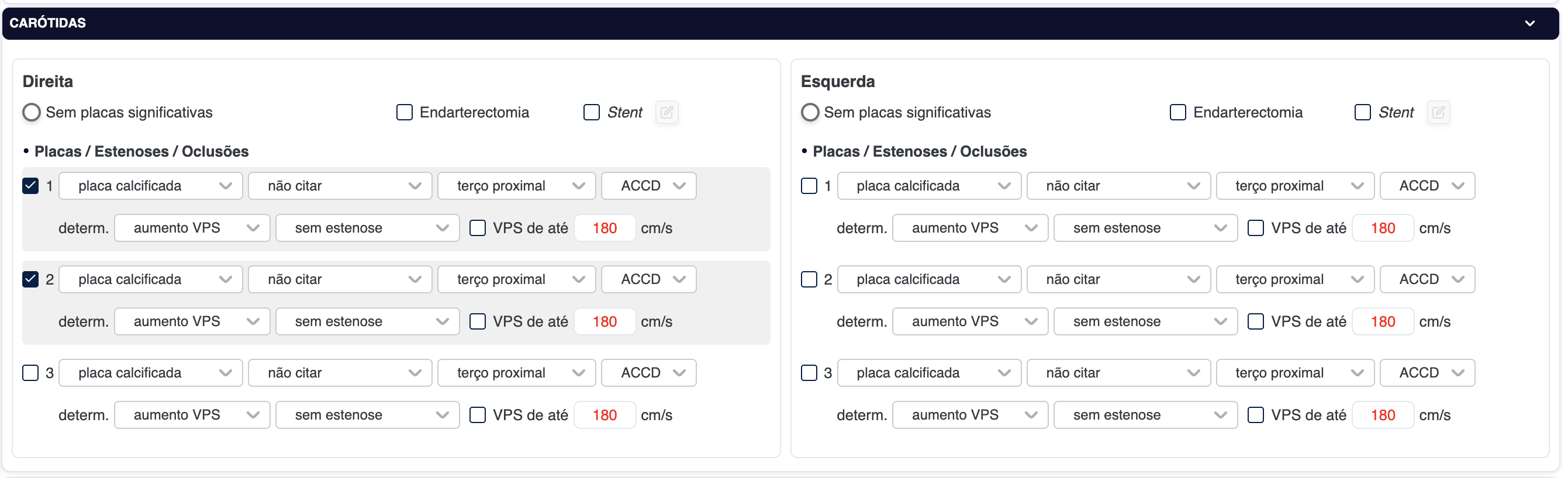Click Esquerda row 1 VPS 180 input field

tap(1382, 228)
